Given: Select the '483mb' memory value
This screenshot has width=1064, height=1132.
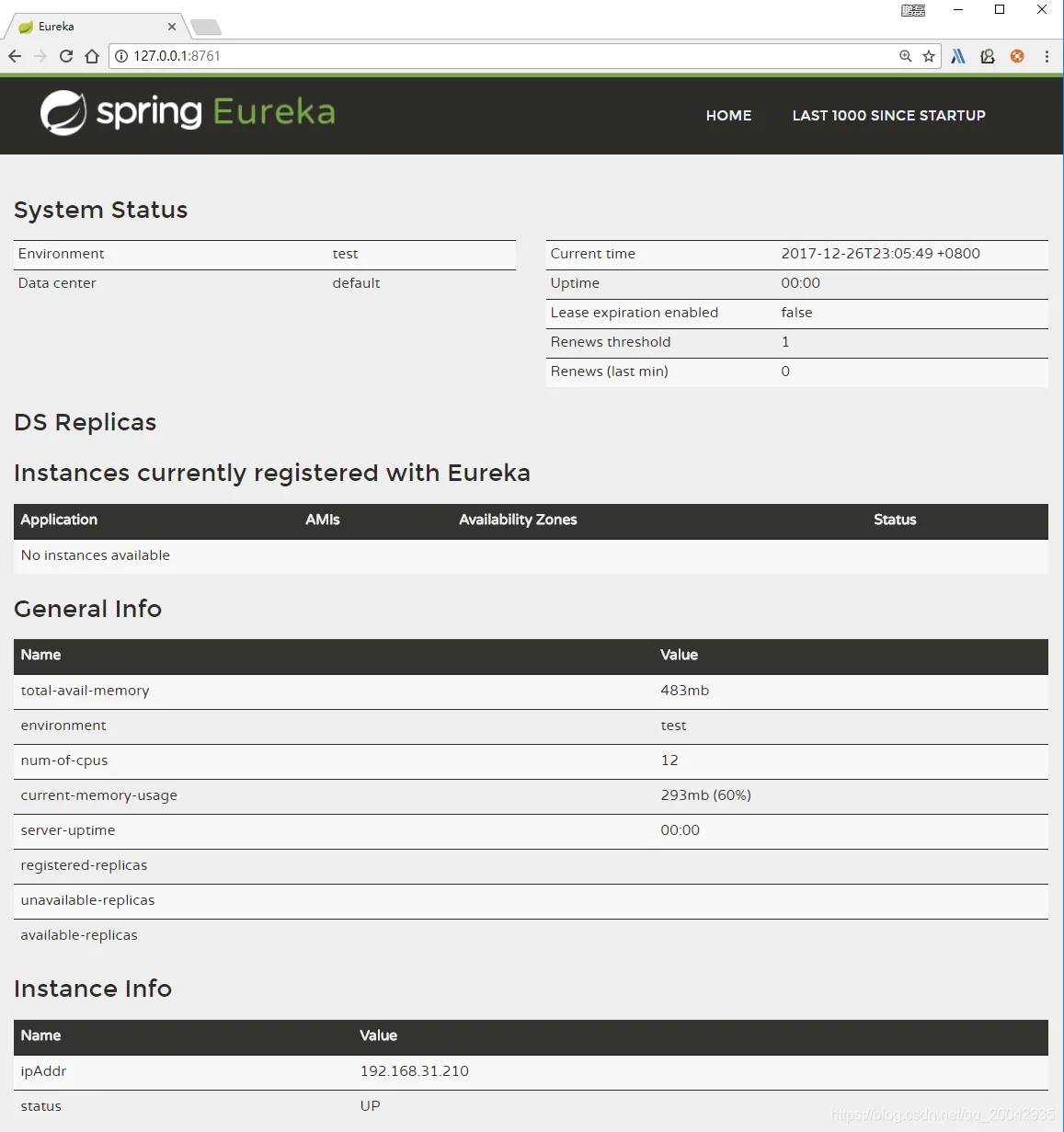Looking at the screenshot, I should (x=684, y=691).
